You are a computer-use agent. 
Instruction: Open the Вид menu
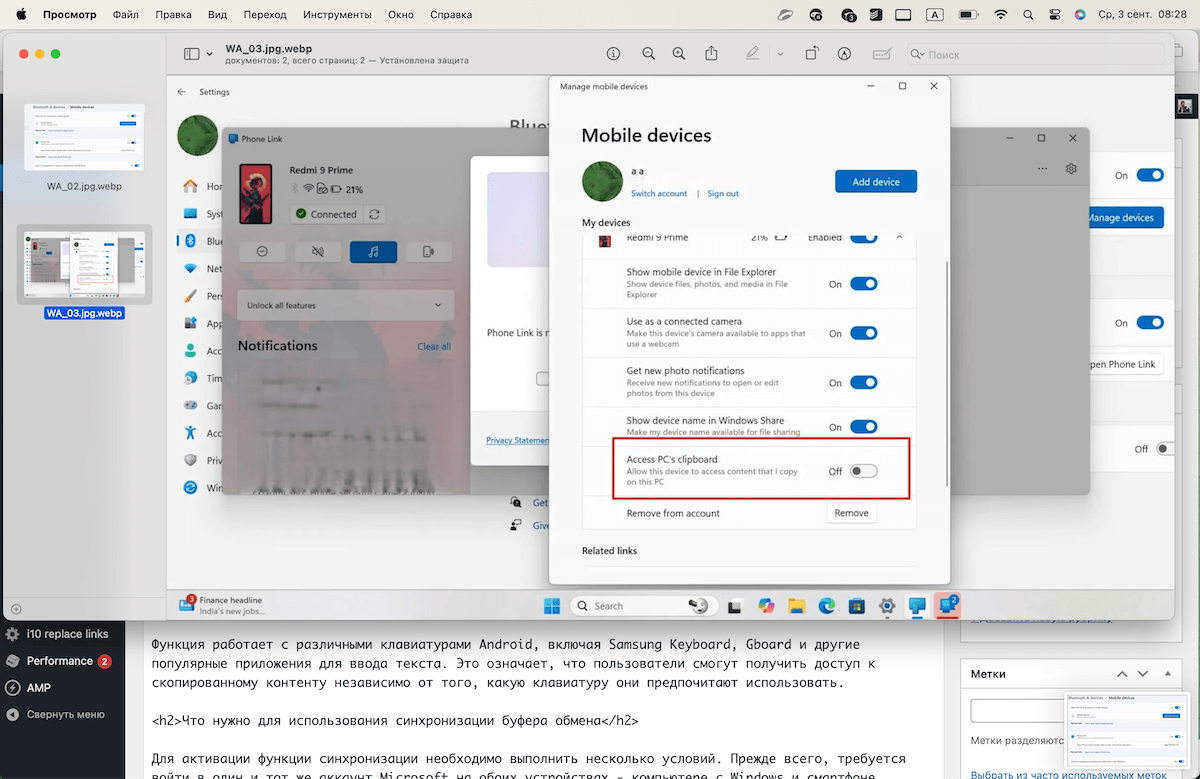click(x=218, y=15)
